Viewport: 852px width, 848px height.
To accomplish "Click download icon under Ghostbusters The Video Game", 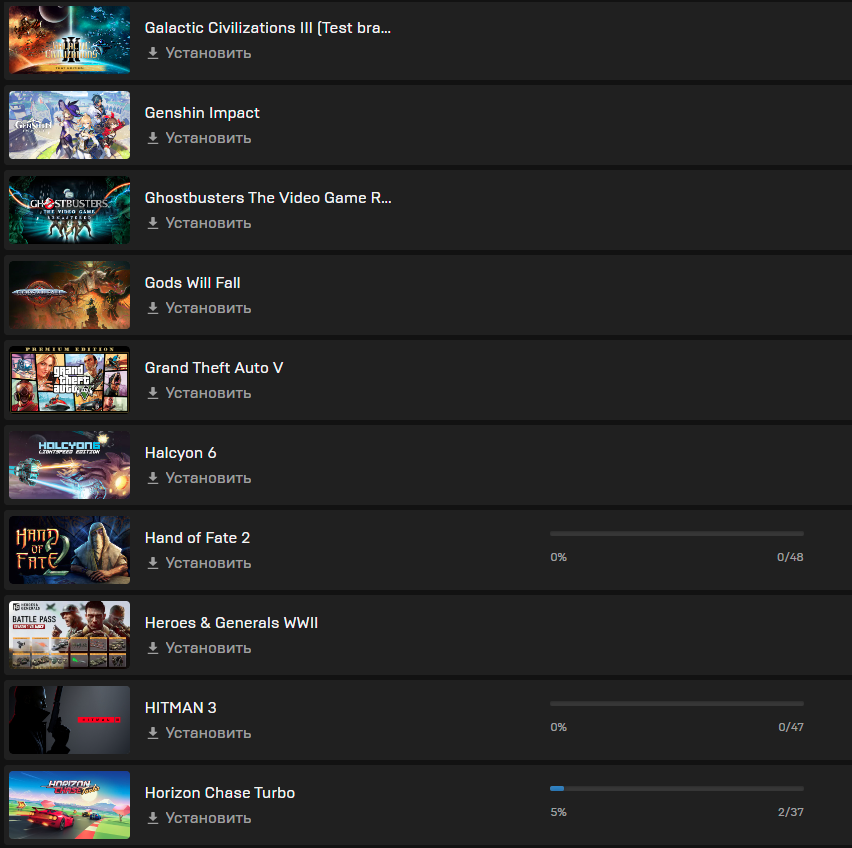I will click(x=153, y=223).
